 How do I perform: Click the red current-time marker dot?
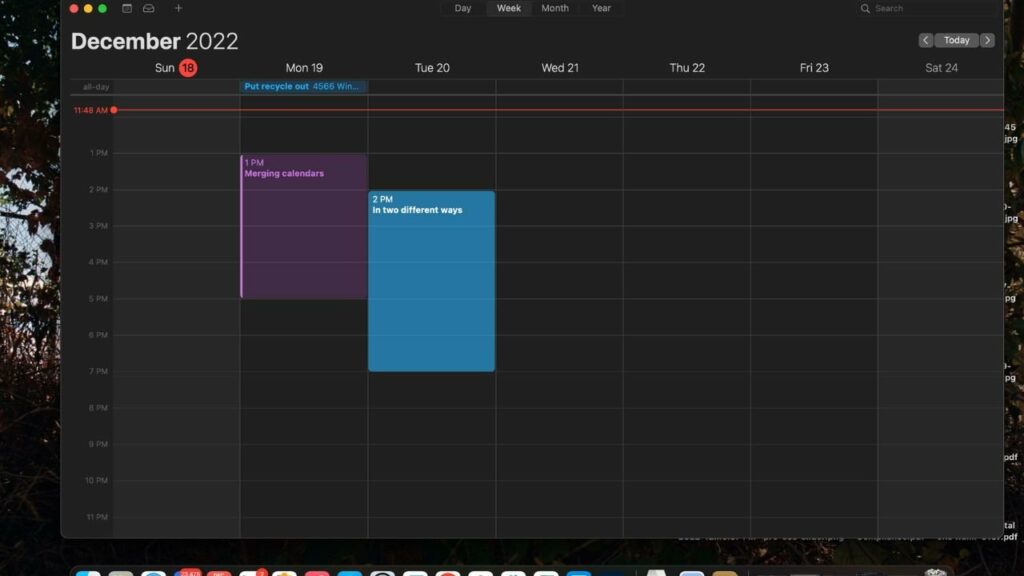114,110
